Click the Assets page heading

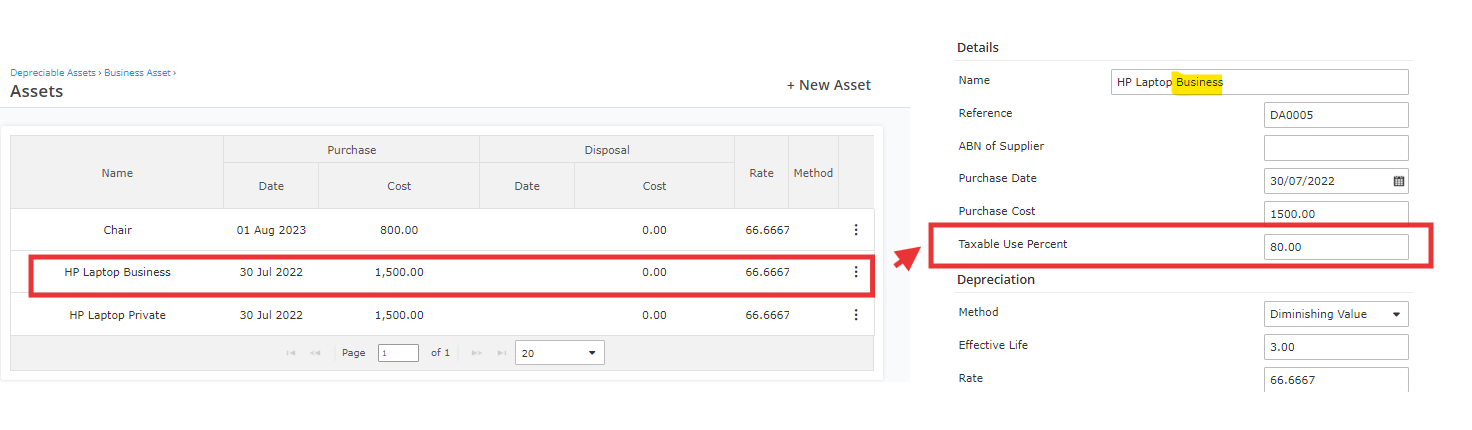(x=37, y=91)
